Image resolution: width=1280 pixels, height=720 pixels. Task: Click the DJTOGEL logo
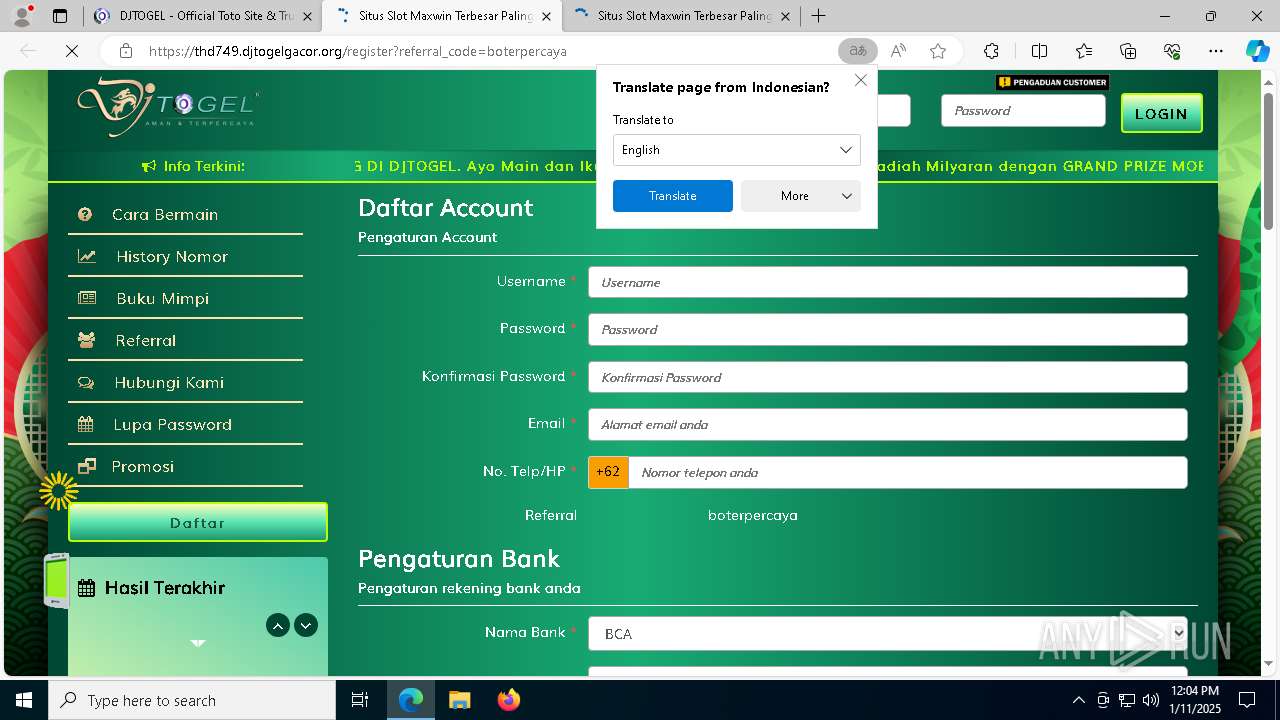[168, 107]
